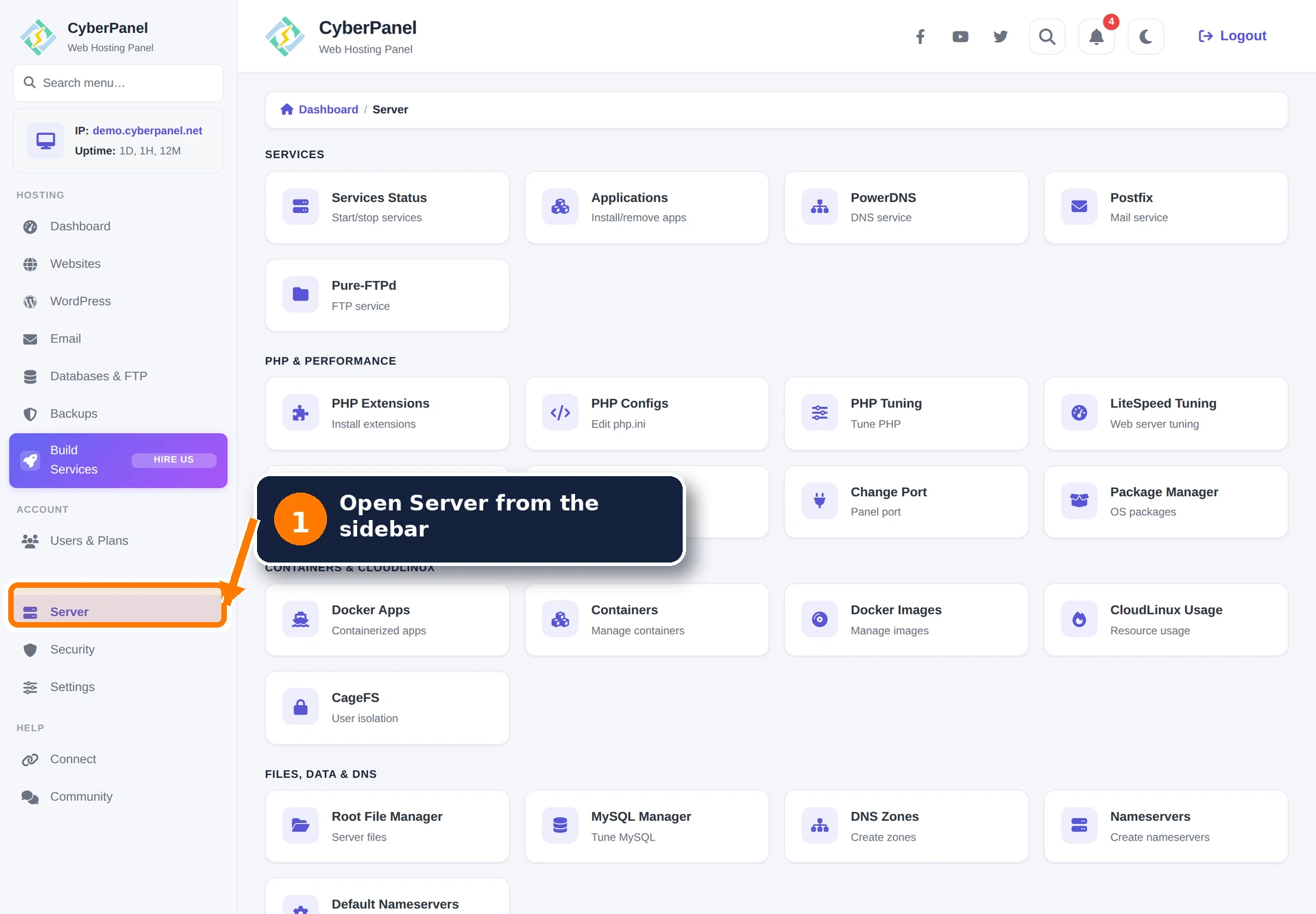This screenshot has width=1316, height=914.
Task: Open the Default Nameservers card title
Action: pos(395,904)
